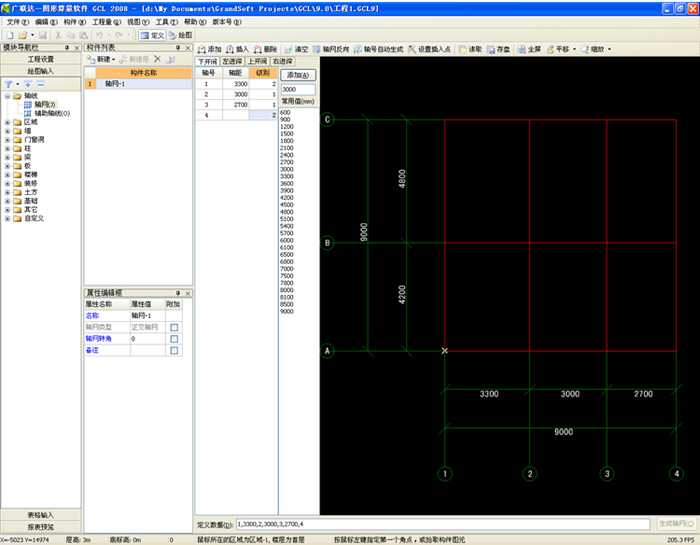Expand the 柱 tree folder
The width and height of the screenshot is (700, 545).
click(7, 149)
